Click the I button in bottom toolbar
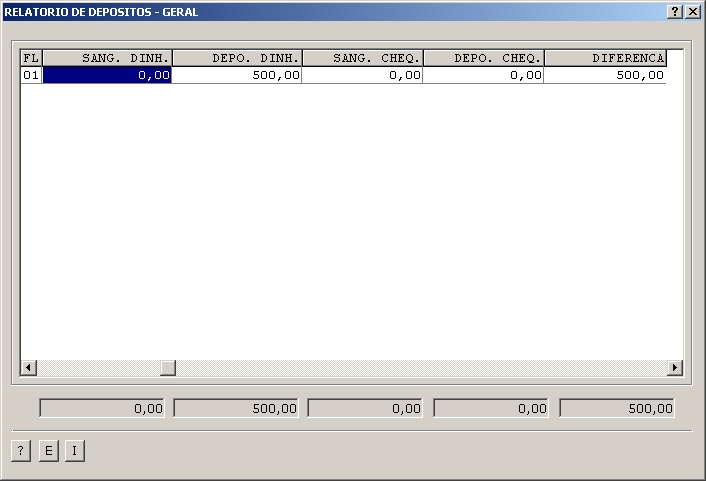 75,450
